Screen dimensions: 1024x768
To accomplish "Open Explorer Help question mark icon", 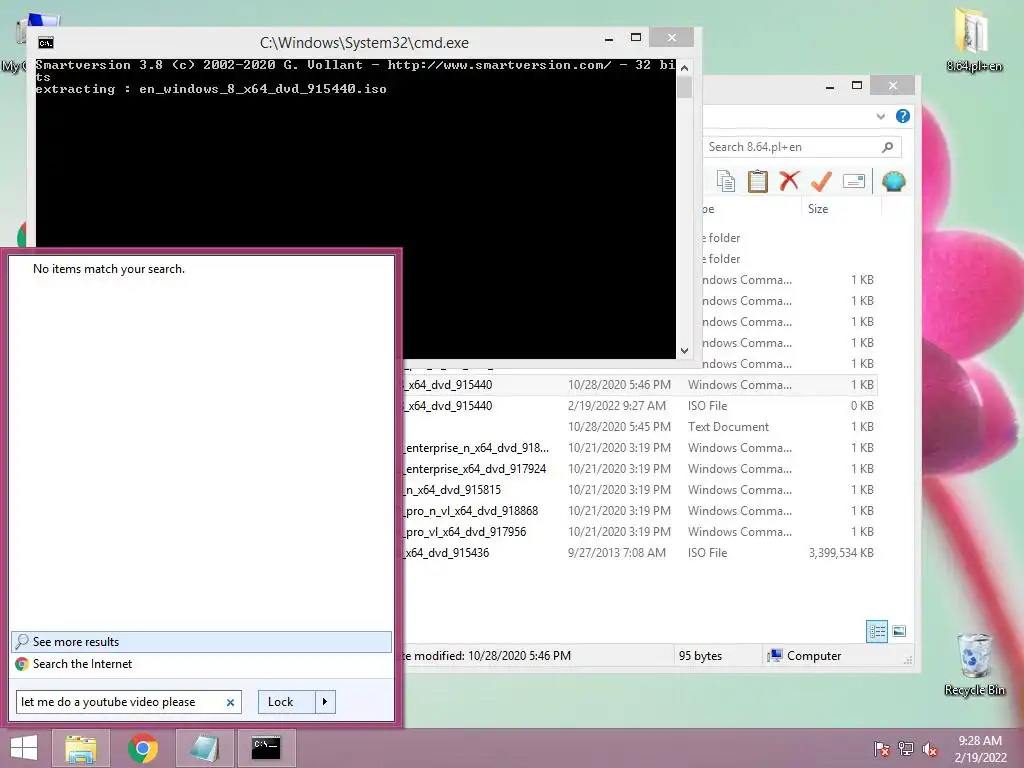I will click(903, 116).
